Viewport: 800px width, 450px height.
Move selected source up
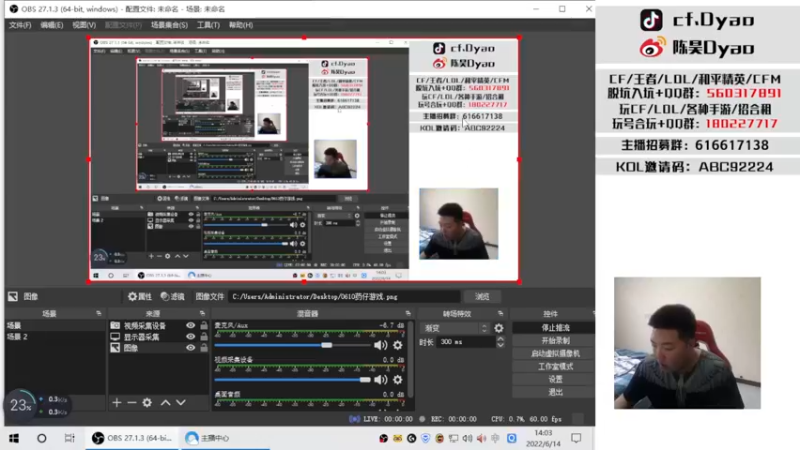tap(165, 403)
